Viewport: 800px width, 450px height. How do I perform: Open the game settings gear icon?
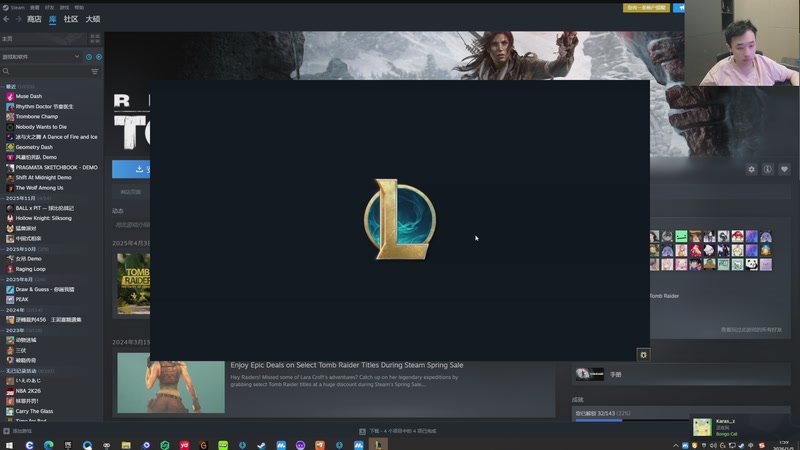click(752, 169)
